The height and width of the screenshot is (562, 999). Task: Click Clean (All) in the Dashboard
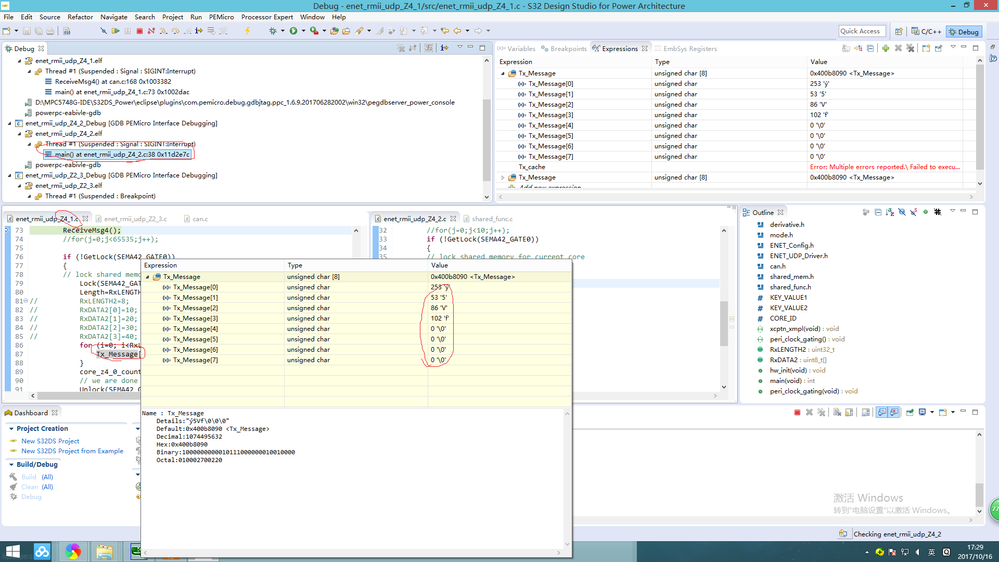(x=38, y=487)
